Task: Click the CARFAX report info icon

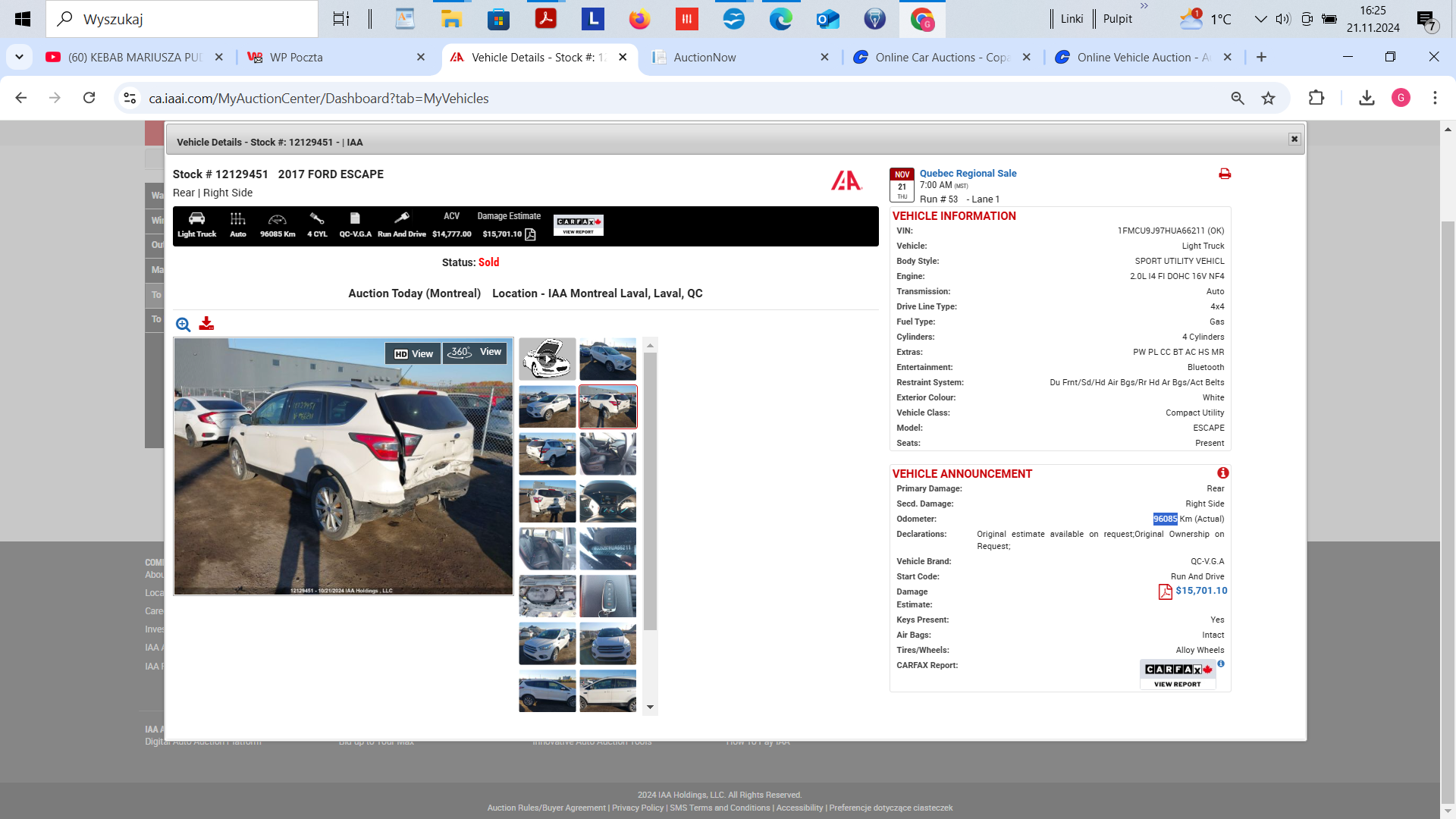Action: click(1221, 664)
